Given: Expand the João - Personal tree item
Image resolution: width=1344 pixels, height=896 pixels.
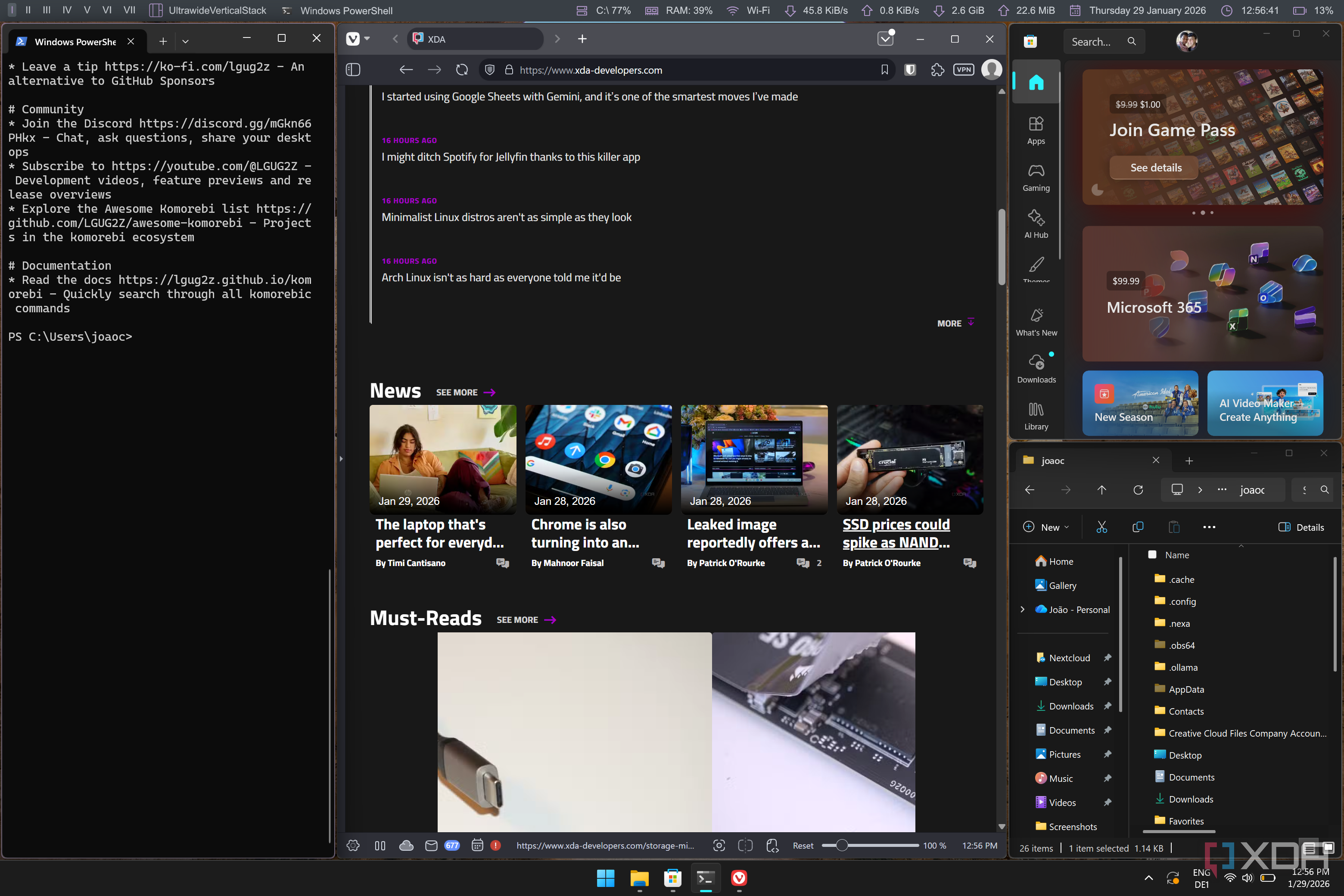Looking at the screenshot, I should (x=1022, y=609).
